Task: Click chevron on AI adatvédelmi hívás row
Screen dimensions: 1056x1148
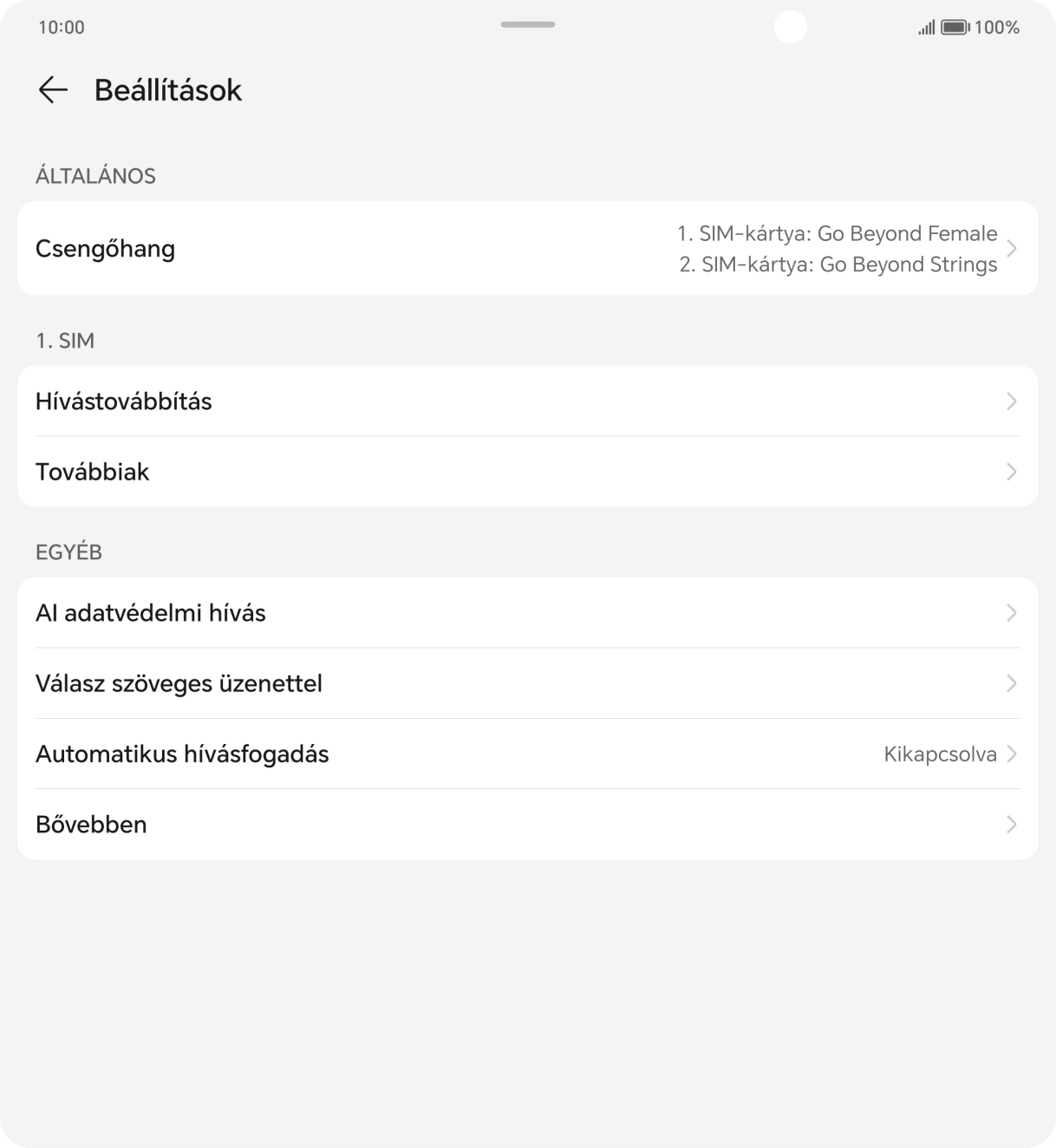Action: coord(1012,613)
